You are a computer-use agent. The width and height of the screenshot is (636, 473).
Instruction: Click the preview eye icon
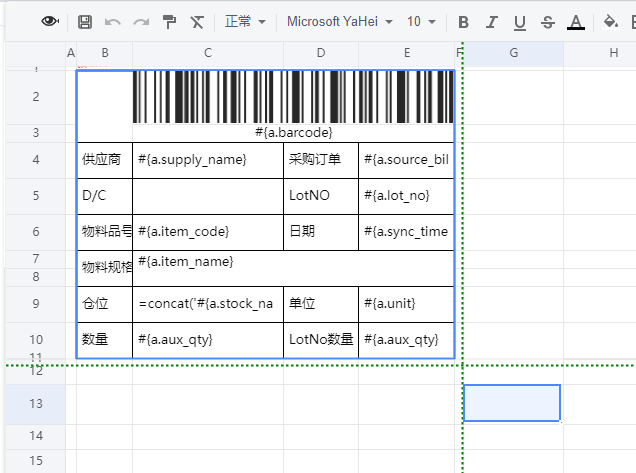[50, 21]
